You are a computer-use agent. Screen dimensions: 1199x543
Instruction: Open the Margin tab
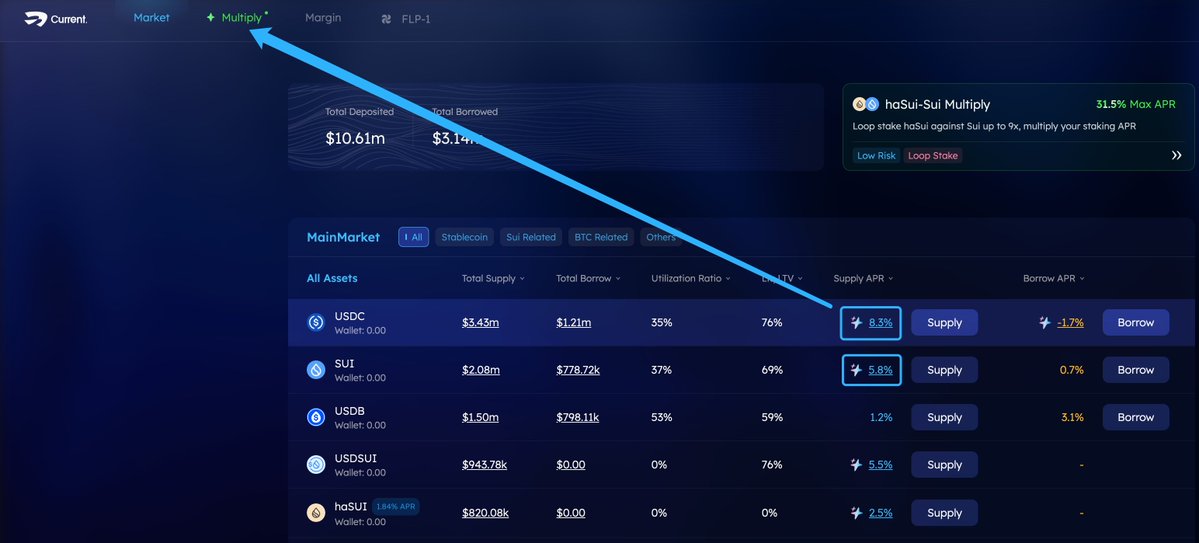323,18
